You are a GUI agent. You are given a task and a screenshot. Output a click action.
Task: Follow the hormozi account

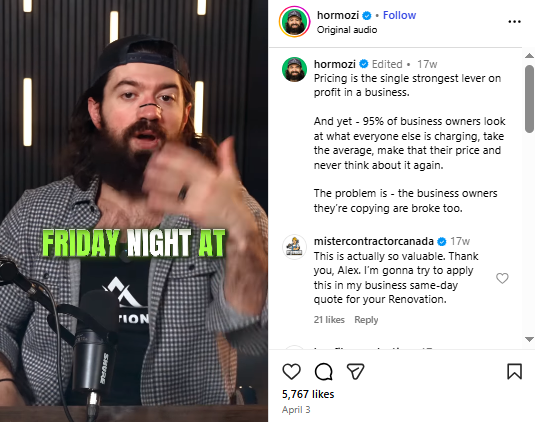click(x=399, y=15)
